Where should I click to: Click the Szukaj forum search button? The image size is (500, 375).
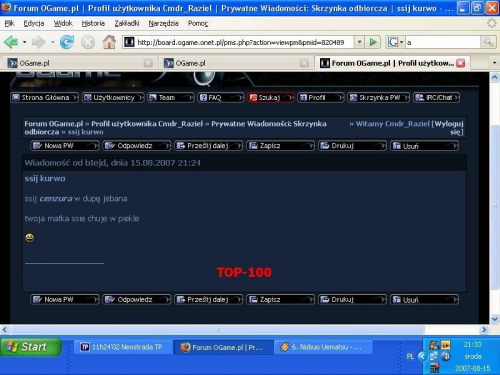click(x=270, y=98)
